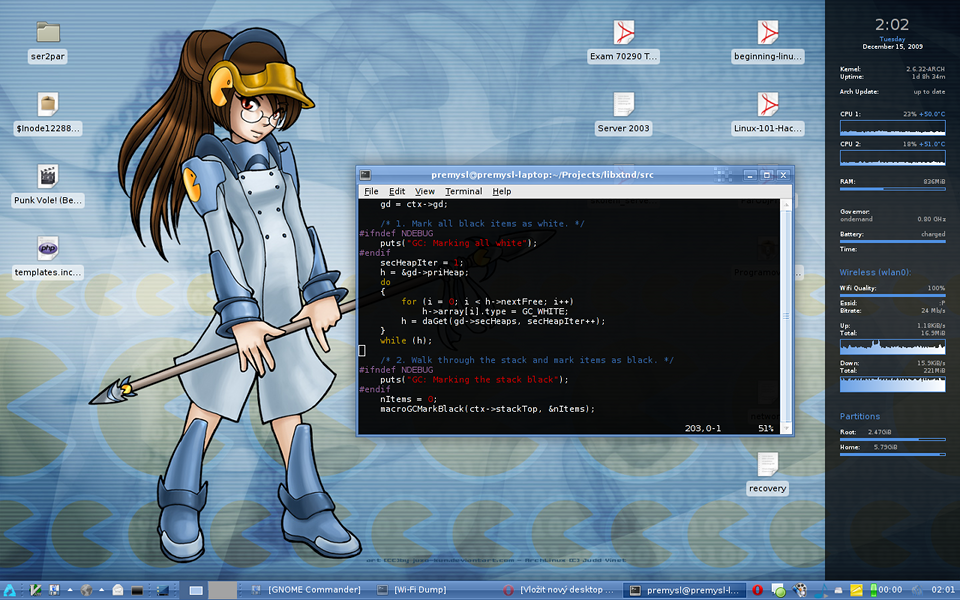Open the yellow network monitor tray icon
The width and height of the screenshot is (960, 600).
pyautogui.click(x=857, y=590)
